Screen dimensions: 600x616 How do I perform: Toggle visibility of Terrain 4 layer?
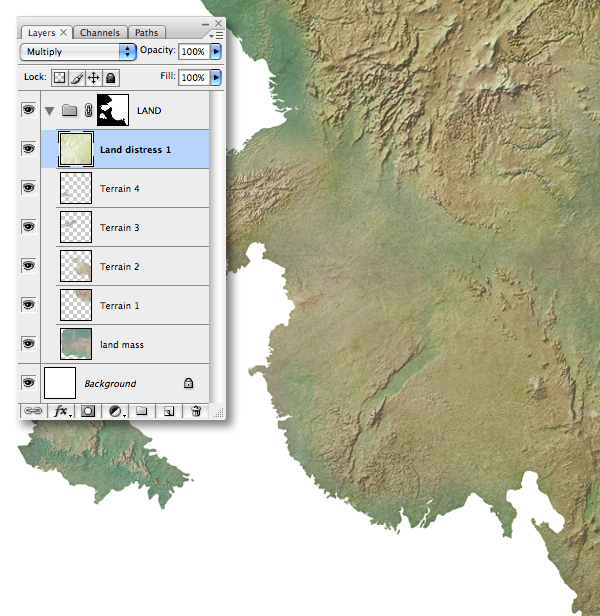coord(28,187)
